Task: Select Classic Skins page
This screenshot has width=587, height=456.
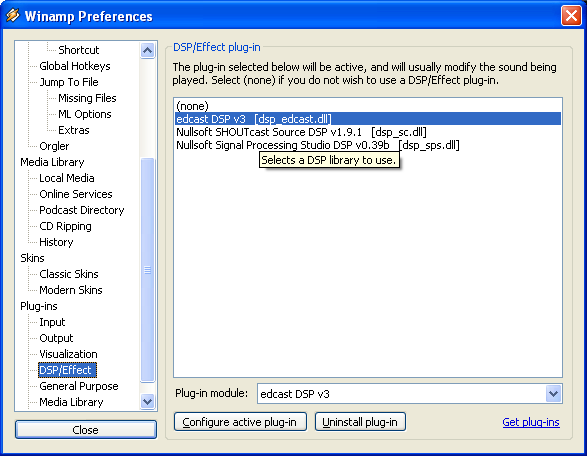Action: pos(69,274)
